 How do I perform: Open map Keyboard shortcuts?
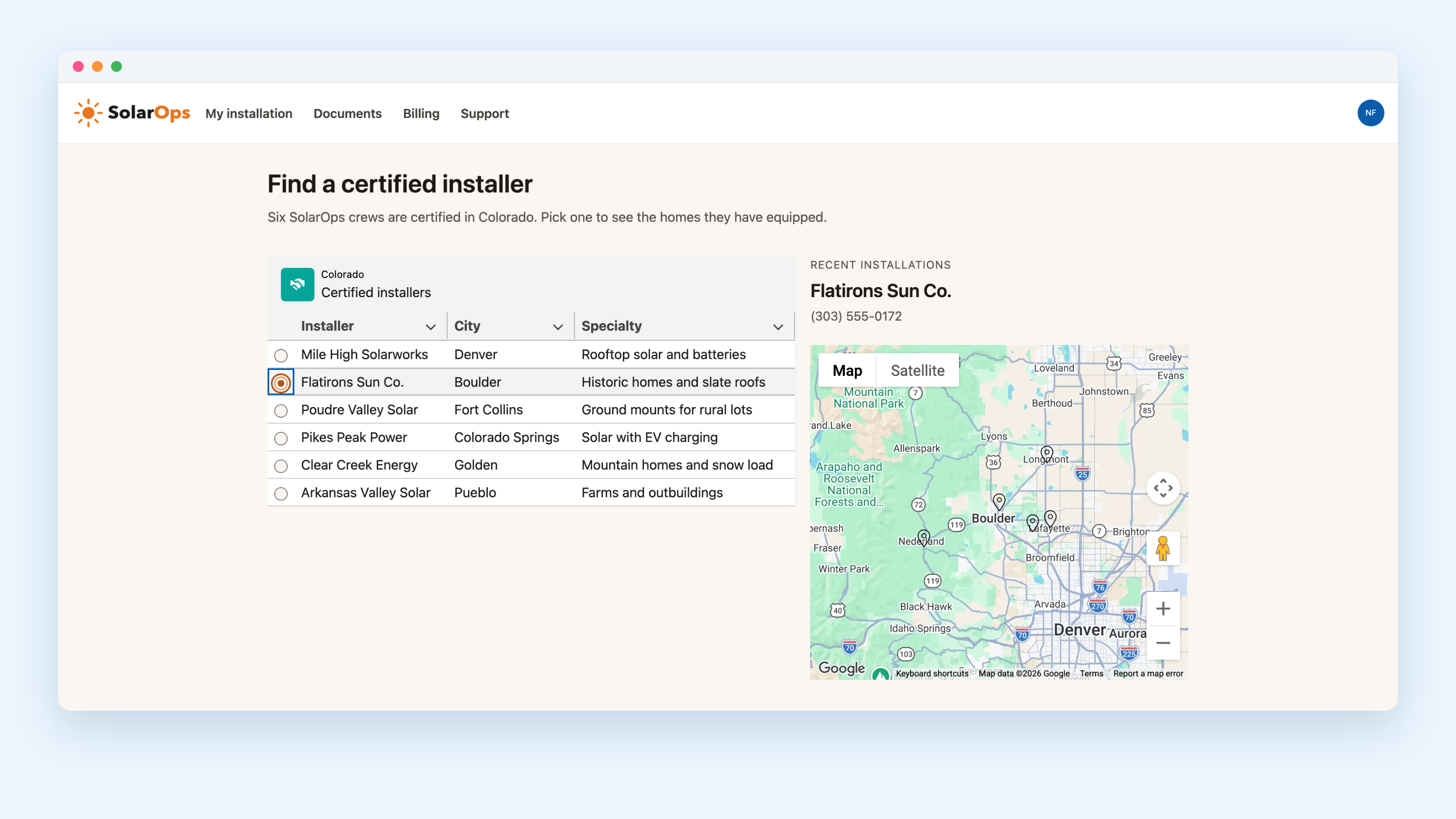pyautogui.click(x=931, y=673)
